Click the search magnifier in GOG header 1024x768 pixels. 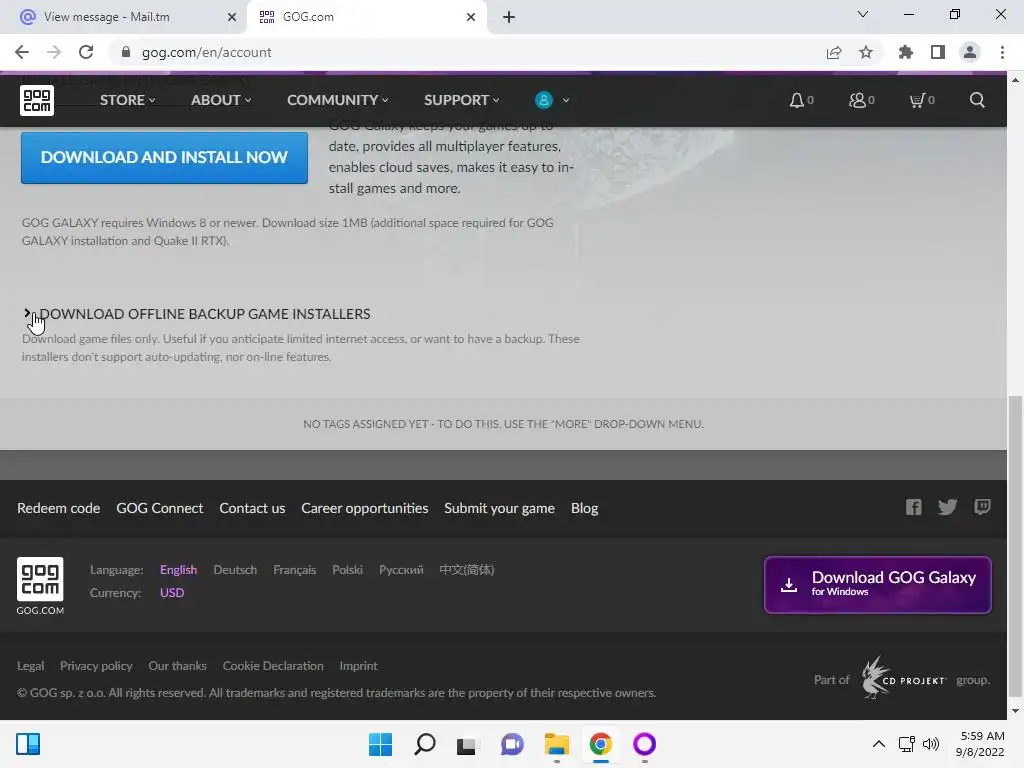977,100
